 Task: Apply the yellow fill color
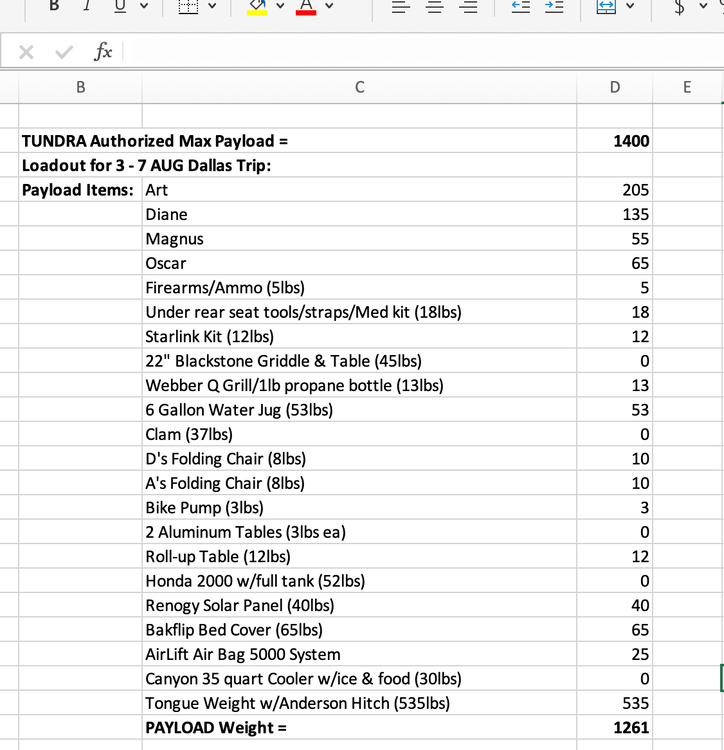coord(257,7)
